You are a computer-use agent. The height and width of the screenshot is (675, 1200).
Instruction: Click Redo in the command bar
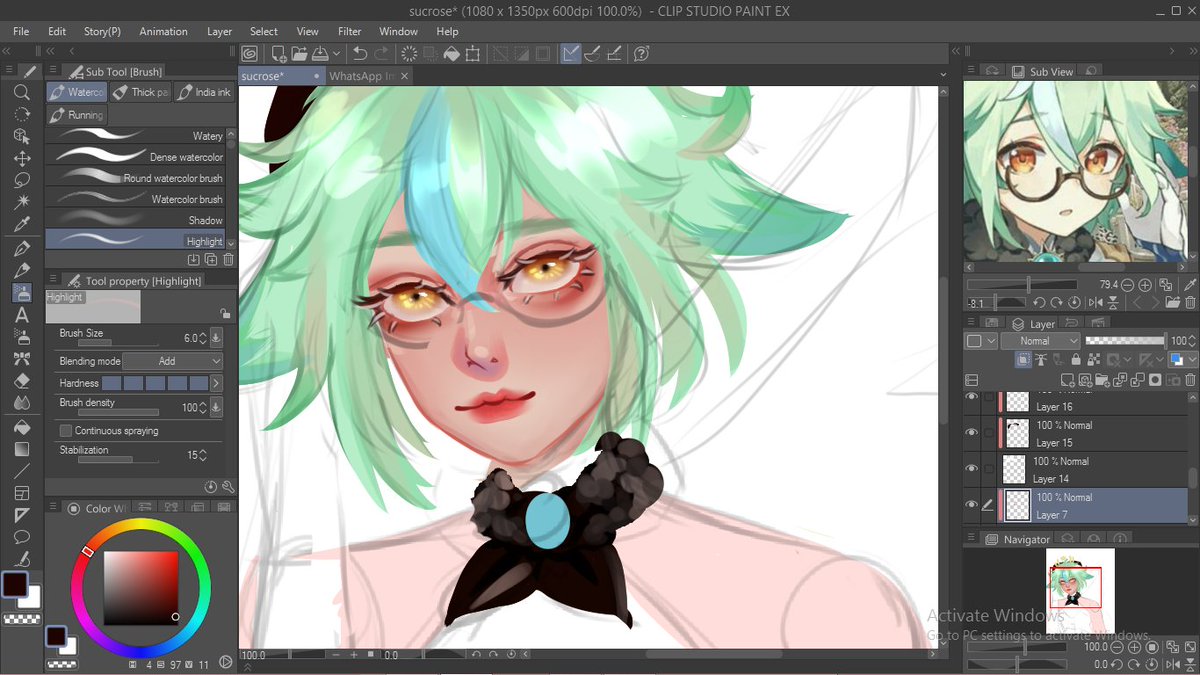[x=381, y=53]
